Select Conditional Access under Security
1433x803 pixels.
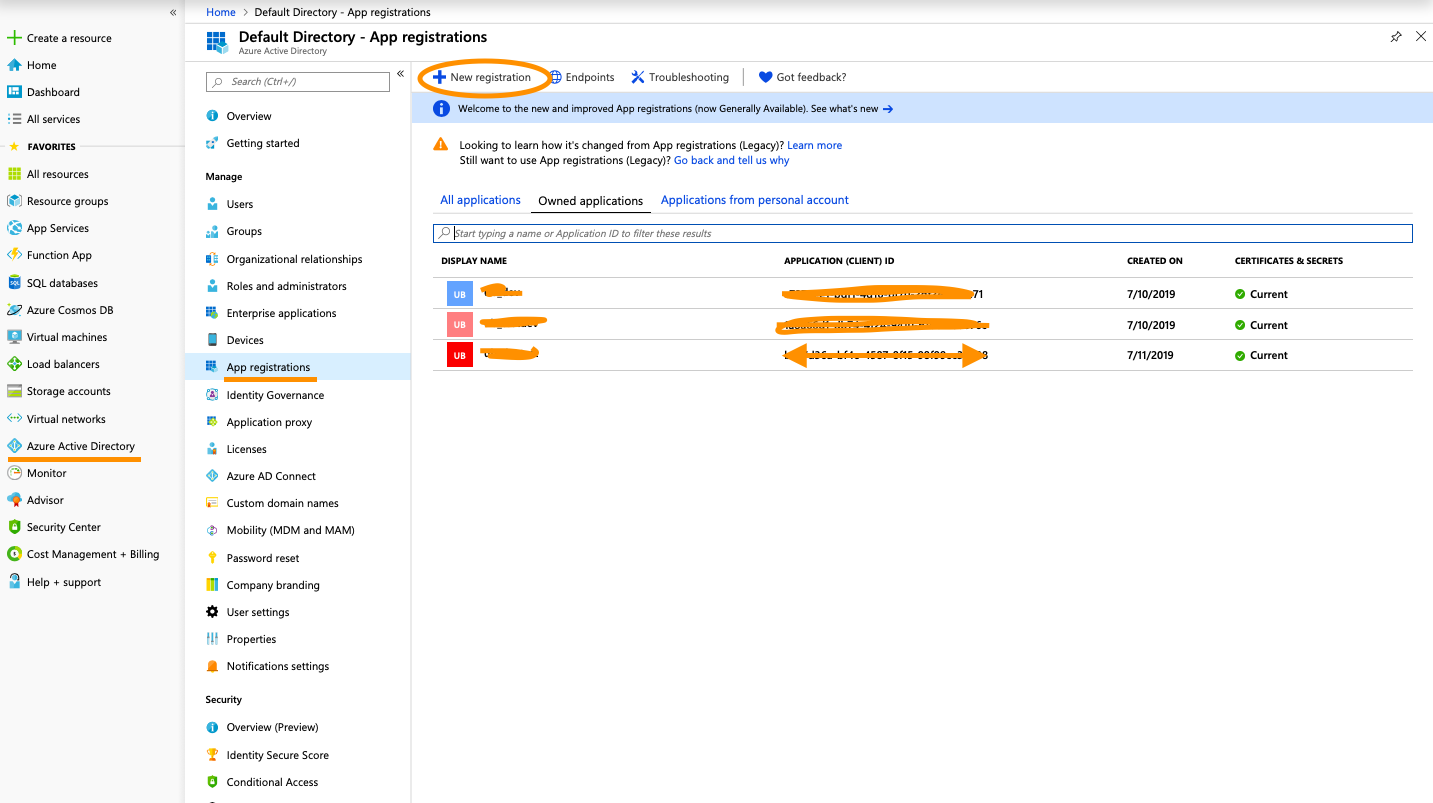[x=272, y=782]
